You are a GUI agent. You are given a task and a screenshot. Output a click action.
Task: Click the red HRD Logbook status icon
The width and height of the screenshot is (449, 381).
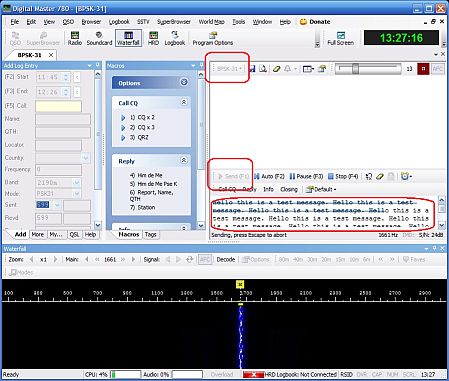point(253,375)
